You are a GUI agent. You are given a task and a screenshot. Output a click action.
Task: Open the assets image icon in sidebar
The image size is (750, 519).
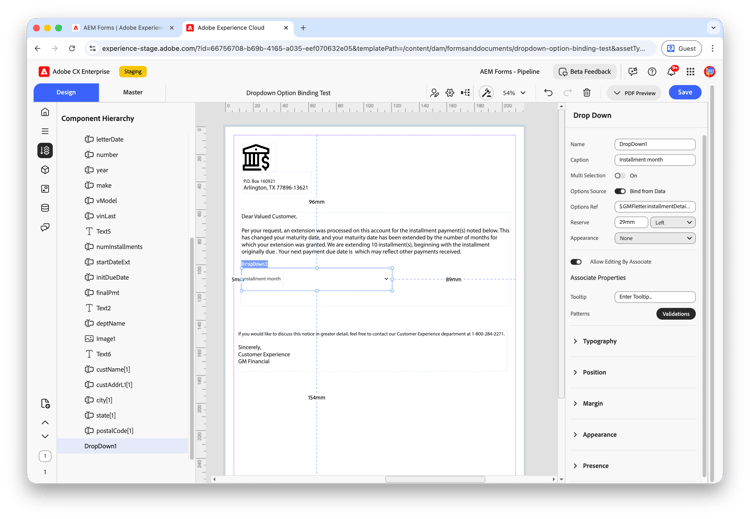tap(45, 189)
